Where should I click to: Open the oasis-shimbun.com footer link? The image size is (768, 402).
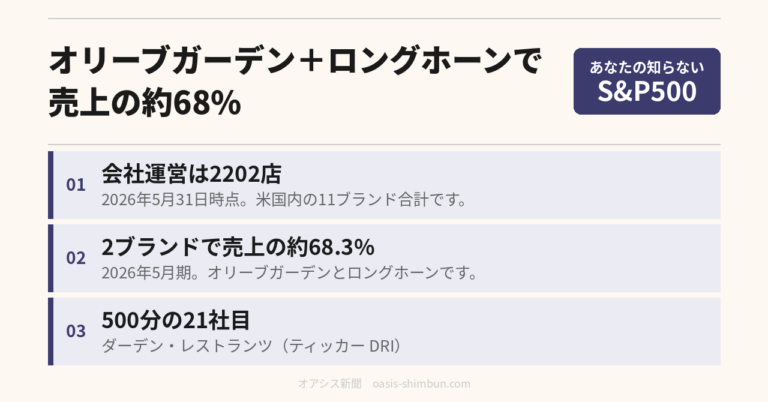(421, 384)
